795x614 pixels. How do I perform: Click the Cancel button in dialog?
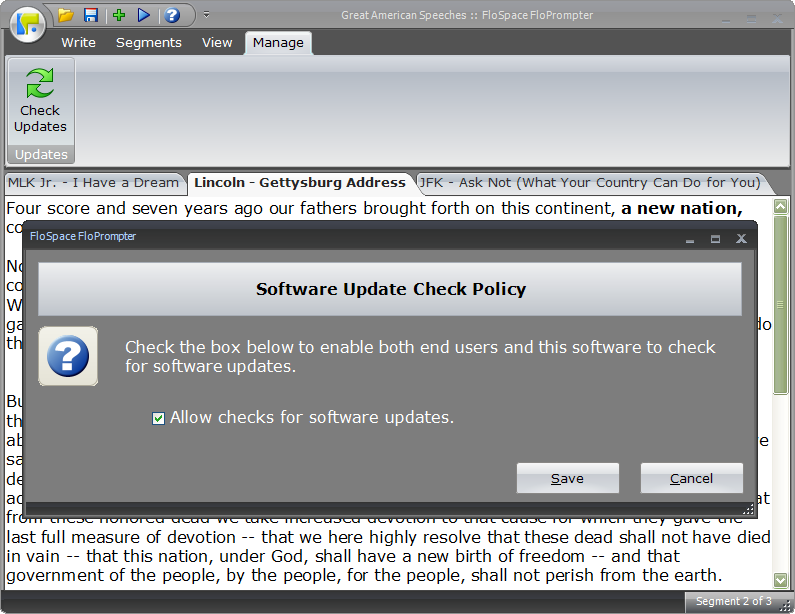point(692,478)
